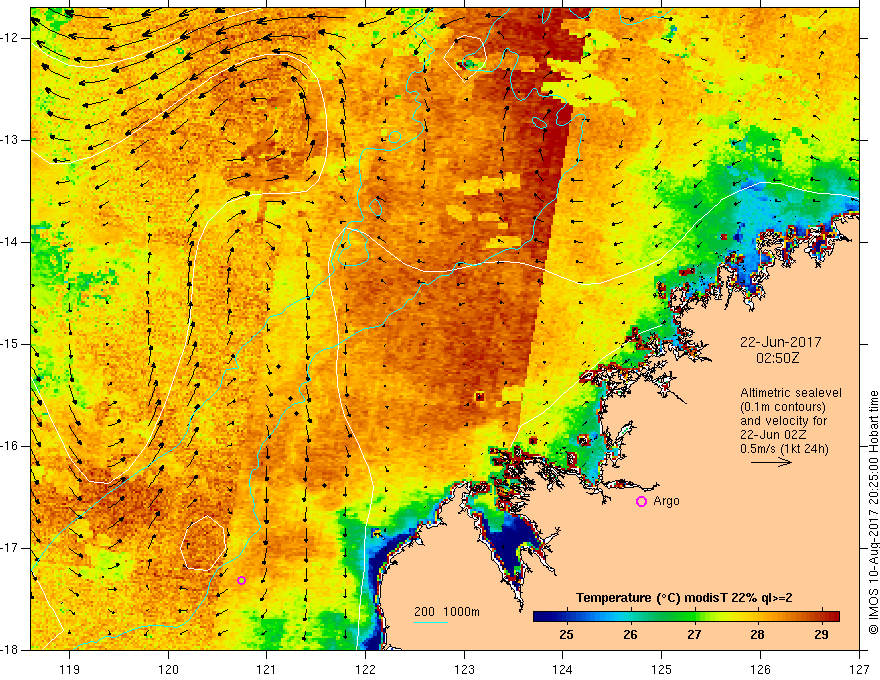The width and height of the screenshot is (880, 680).
Task: Click the 'Argo' legend label
Action: click(666, 501)
